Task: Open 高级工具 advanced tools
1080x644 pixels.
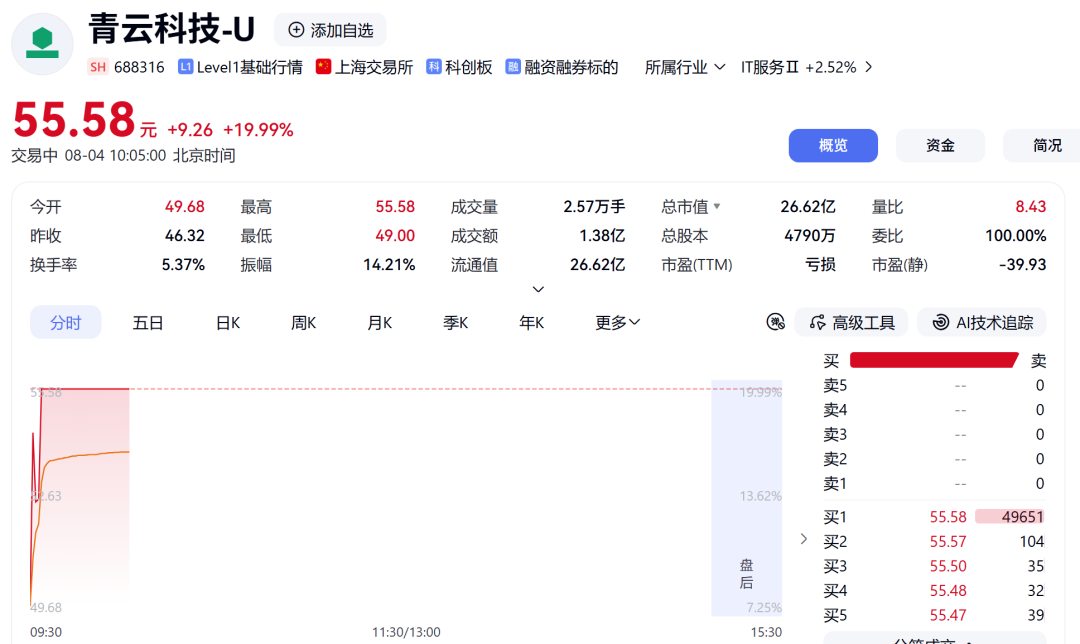Action: point(851,322)
